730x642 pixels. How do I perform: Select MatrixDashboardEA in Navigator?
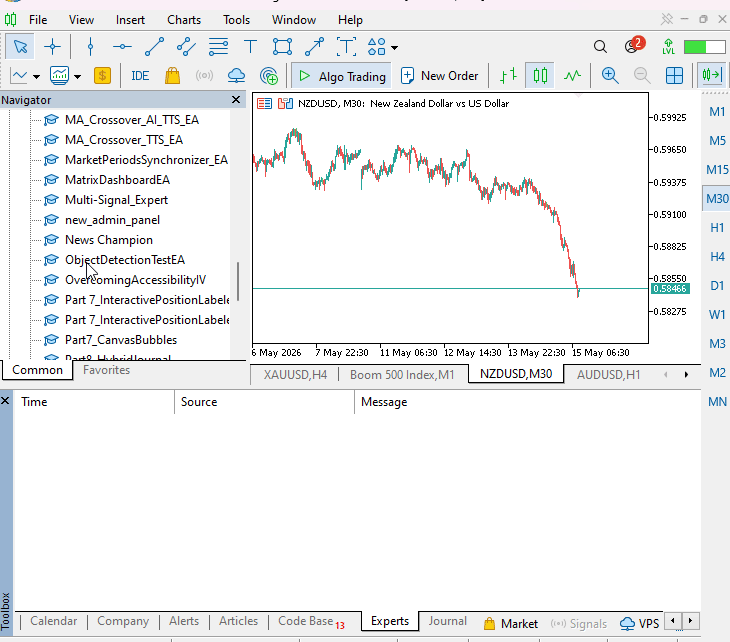[117, 180]
